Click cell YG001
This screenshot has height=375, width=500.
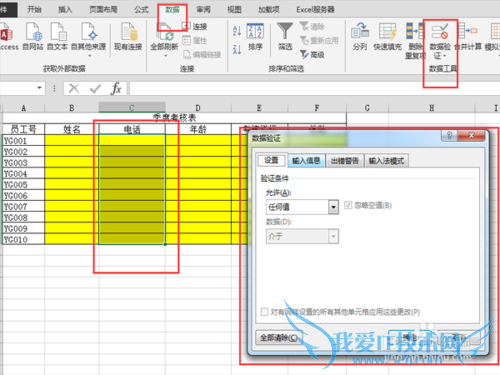click(x=23, y=141)
